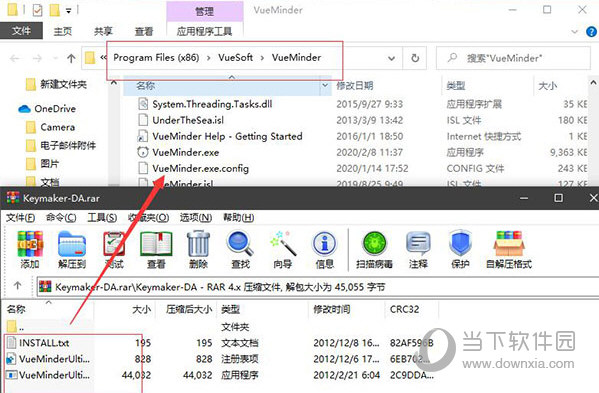This screenshot has width=599, height=393.
Task: Open the 文件 tab in Explorer
Action: [x=21, y=31]
